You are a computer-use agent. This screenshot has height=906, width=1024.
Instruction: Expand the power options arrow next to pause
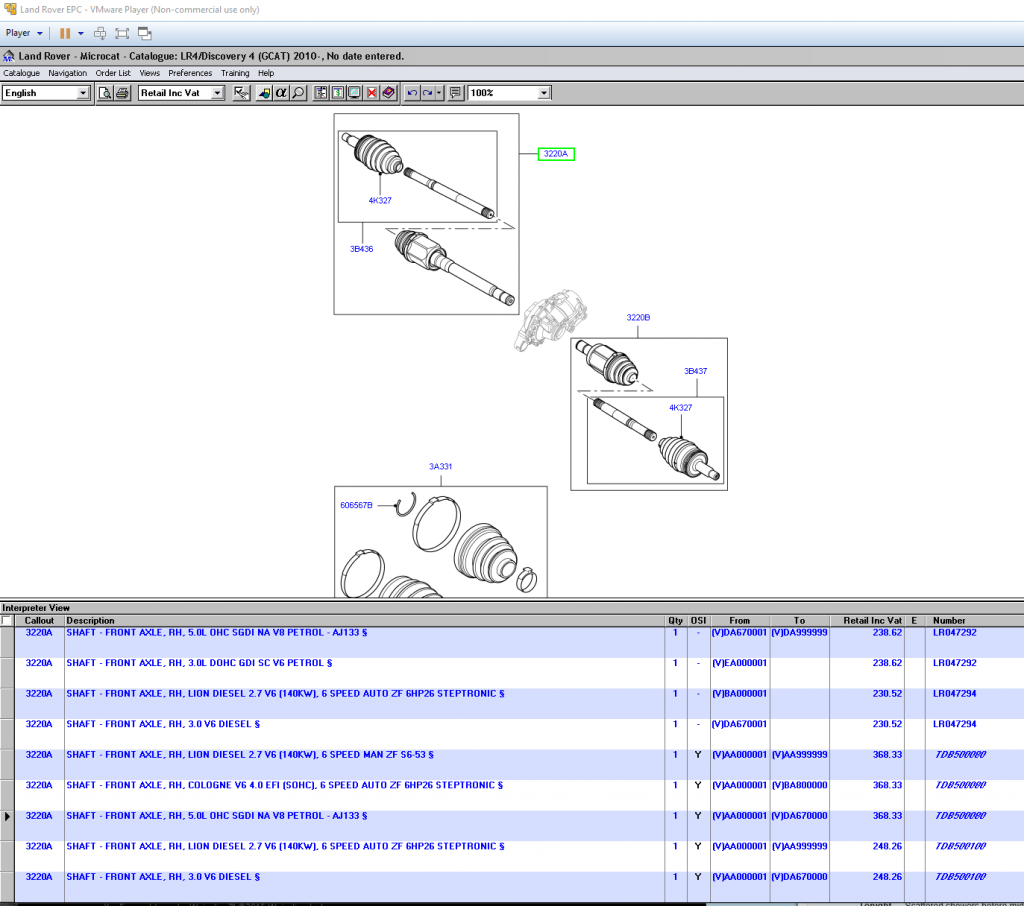[x=81, y=33]
